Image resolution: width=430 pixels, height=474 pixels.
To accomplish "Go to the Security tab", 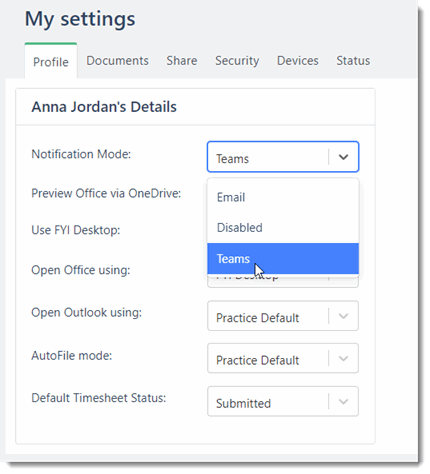I will click(237, 61).
